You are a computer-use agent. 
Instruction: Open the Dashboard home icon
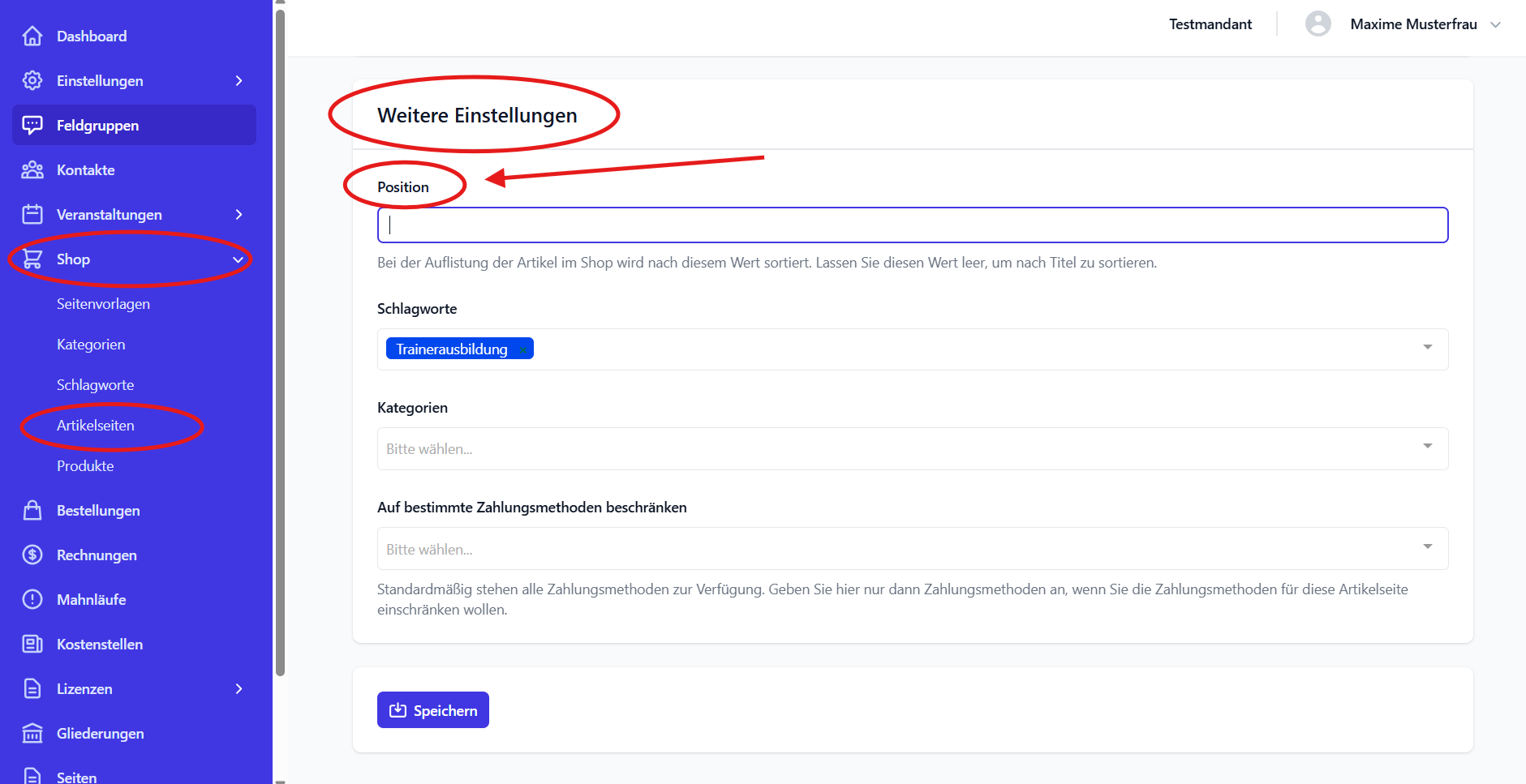pyautogui.click(x=32, y=36)
